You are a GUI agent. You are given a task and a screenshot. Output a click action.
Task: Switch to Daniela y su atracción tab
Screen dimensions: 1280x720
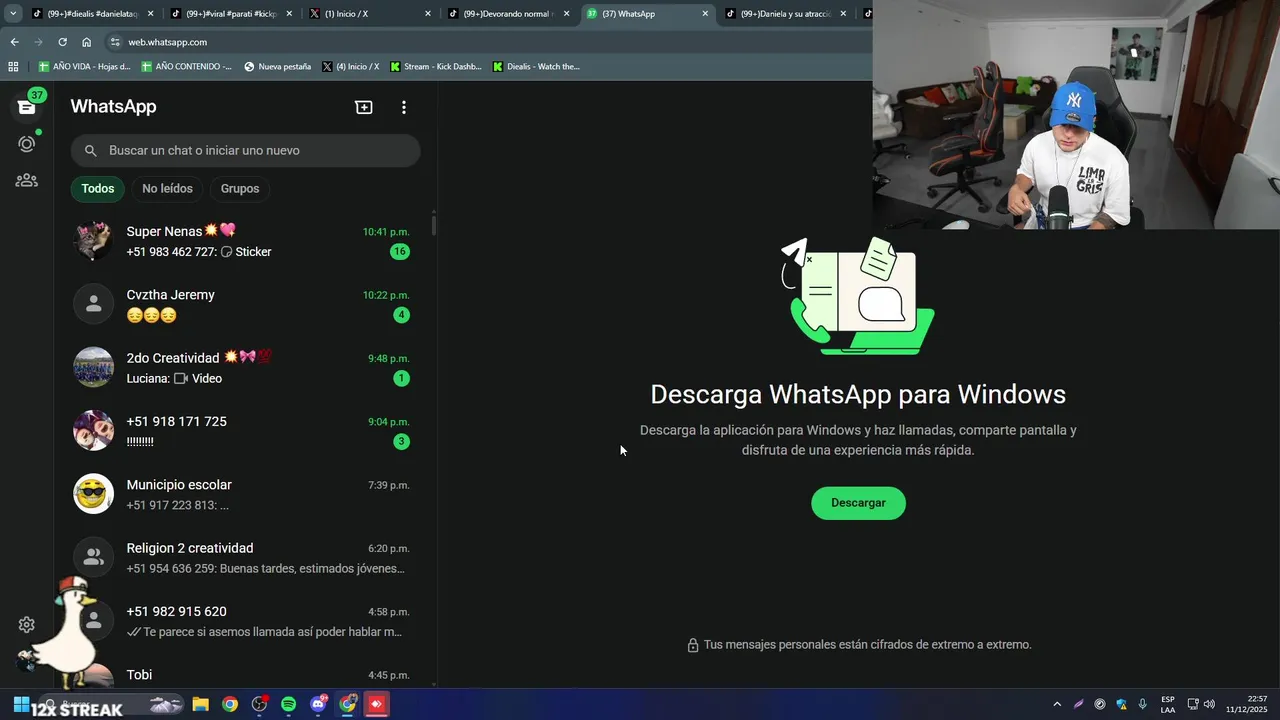[x=785, y=14]
